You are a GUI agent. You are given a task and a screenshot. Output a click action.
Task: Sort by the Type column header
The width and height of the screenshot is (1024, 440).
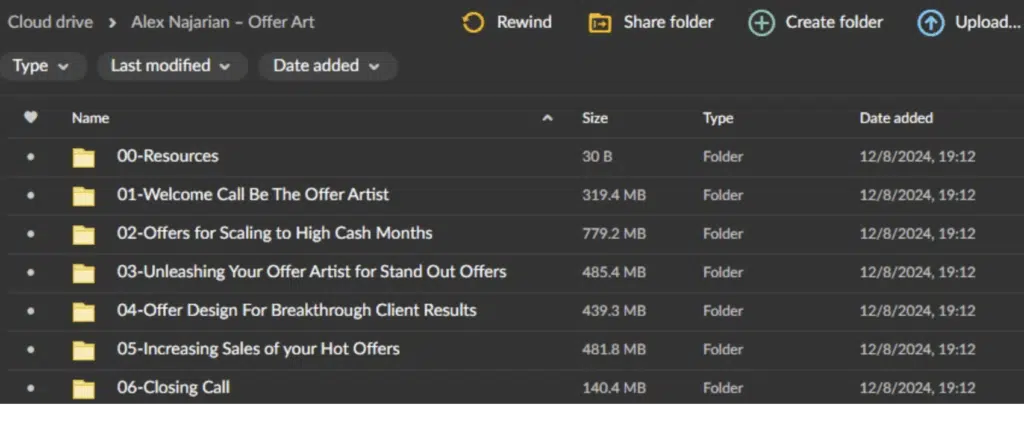(718, 118)
